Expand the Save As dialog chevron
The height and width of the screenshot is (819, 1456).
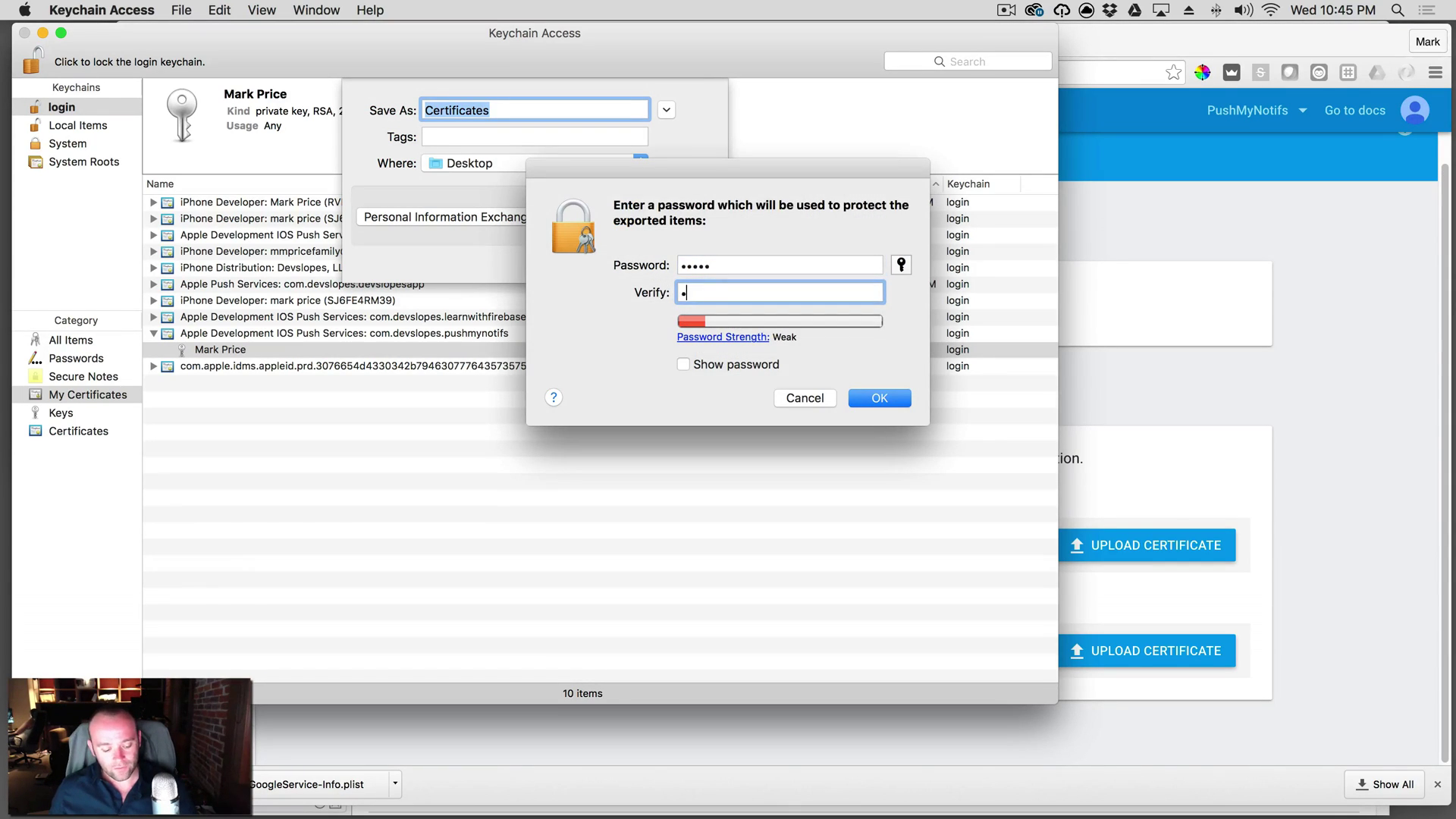click(666, 110)
